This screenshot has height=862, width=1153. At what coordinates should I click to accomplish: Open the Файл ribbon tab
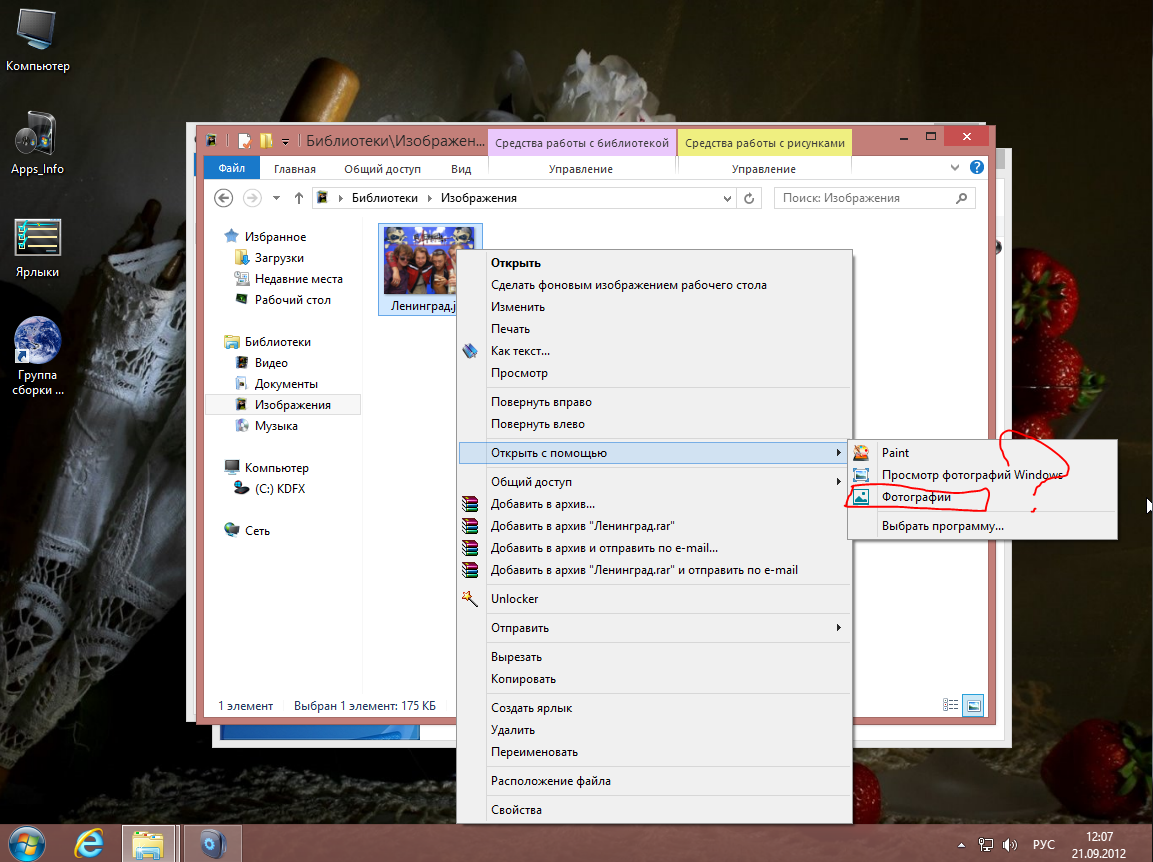point(232,168)
